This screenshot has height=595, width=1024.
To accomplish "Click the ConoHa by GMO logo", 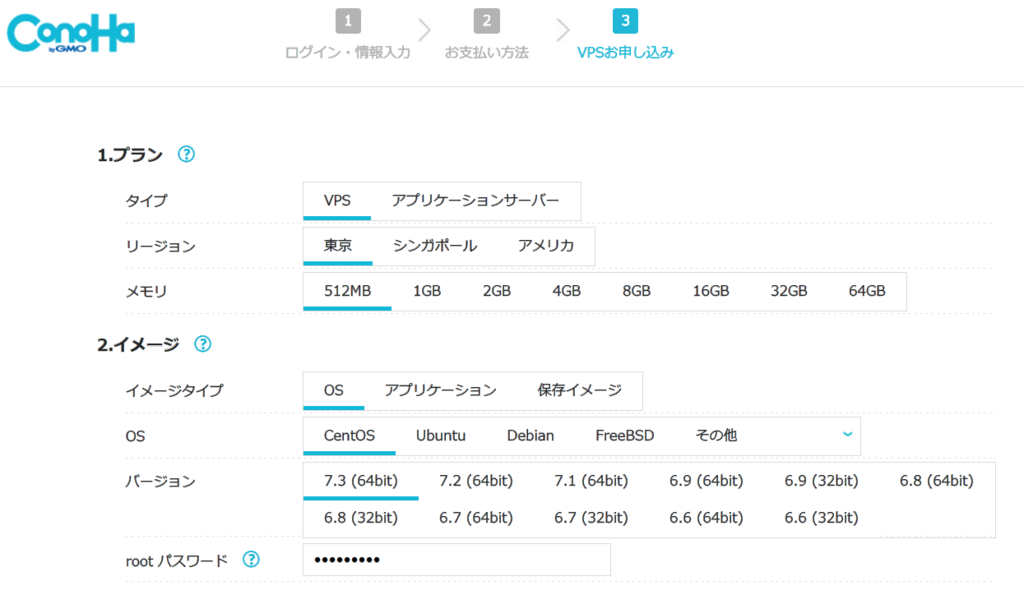I will (71, 33).
